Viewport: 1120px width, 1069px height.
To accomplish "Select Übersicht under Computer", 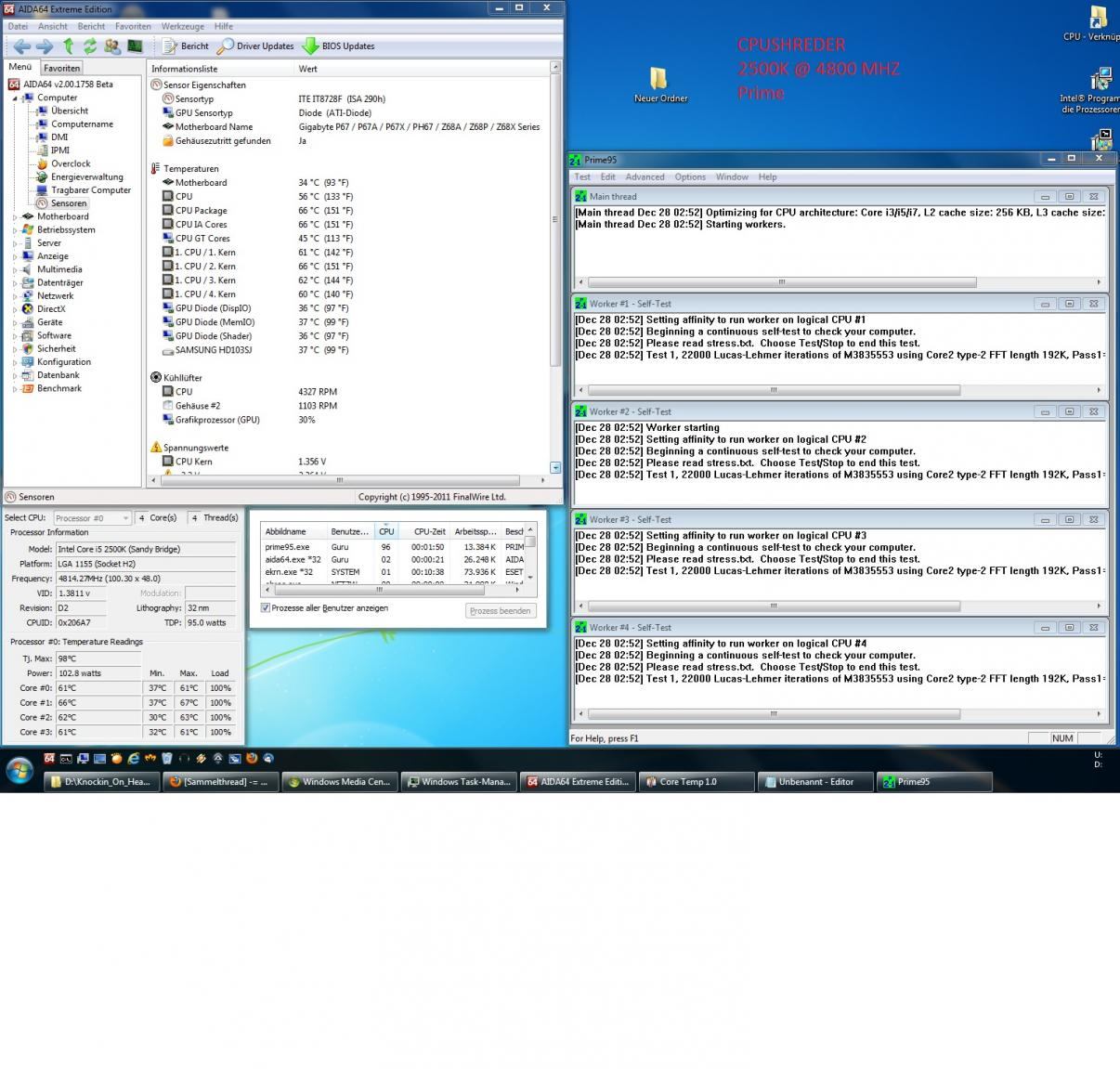I will [x=62, y=111].
